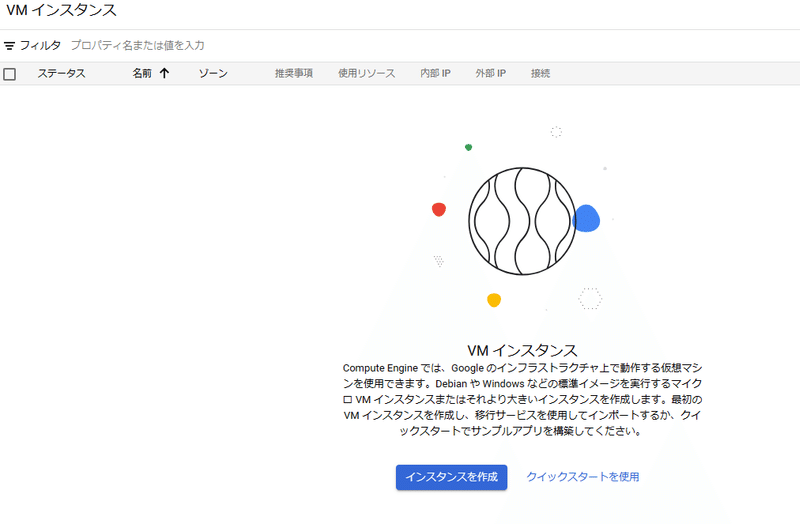
Task: Click the 推奨事項 column header
Action: pyautogui.click(x=294, y=73)
